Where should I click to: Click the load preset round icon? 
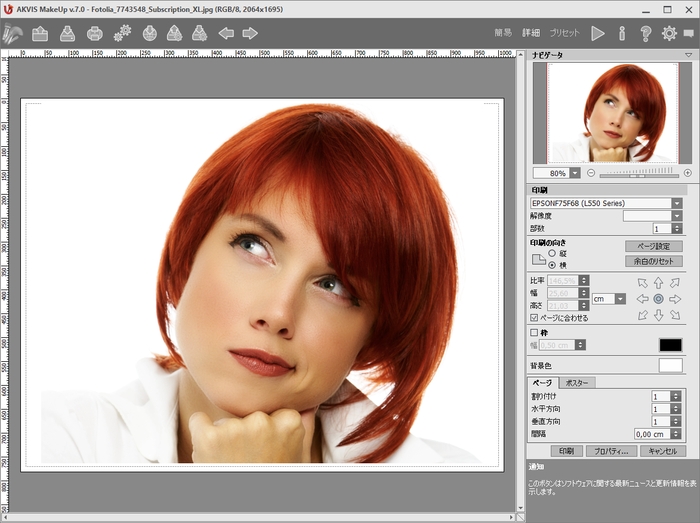click(x=150, y=33)
